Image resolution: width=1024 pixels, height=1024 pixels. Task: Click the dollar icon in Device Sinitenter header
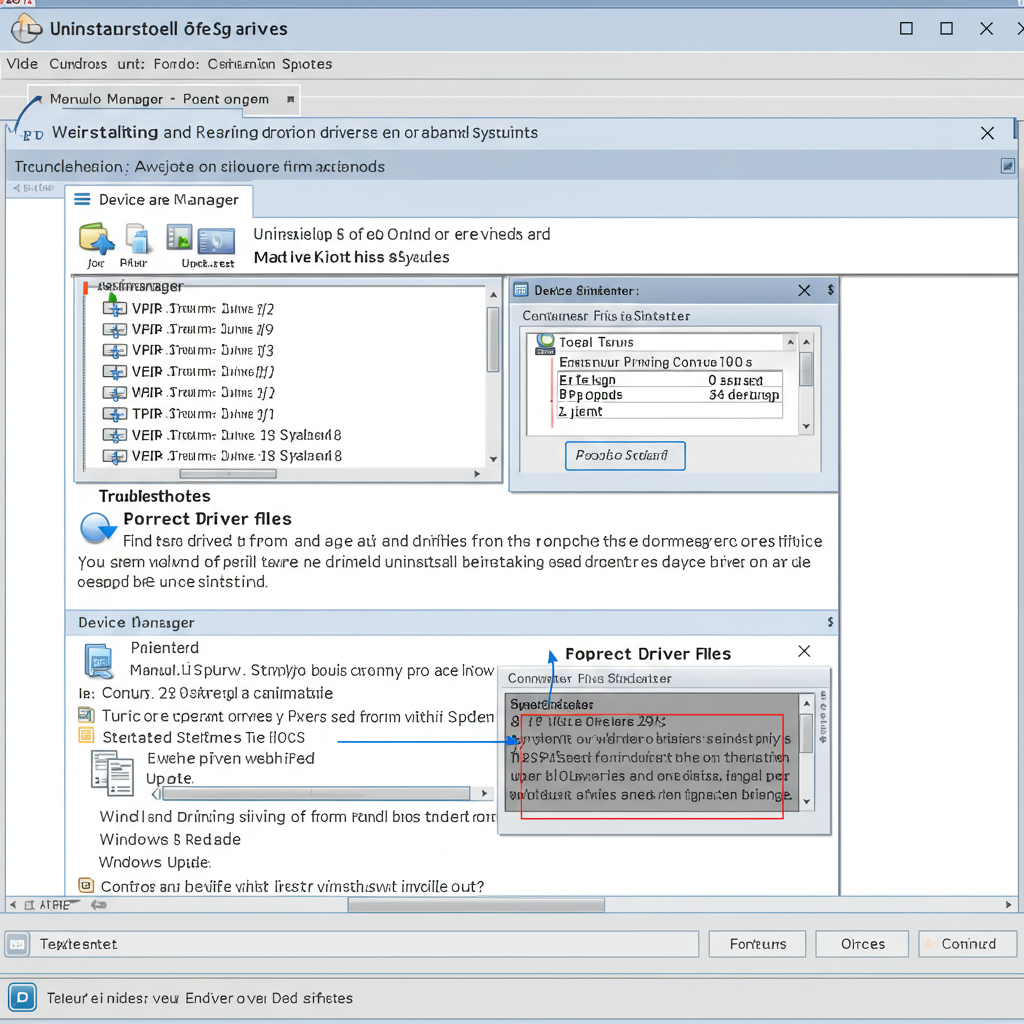pyautogui.click(x=831, y=289)
